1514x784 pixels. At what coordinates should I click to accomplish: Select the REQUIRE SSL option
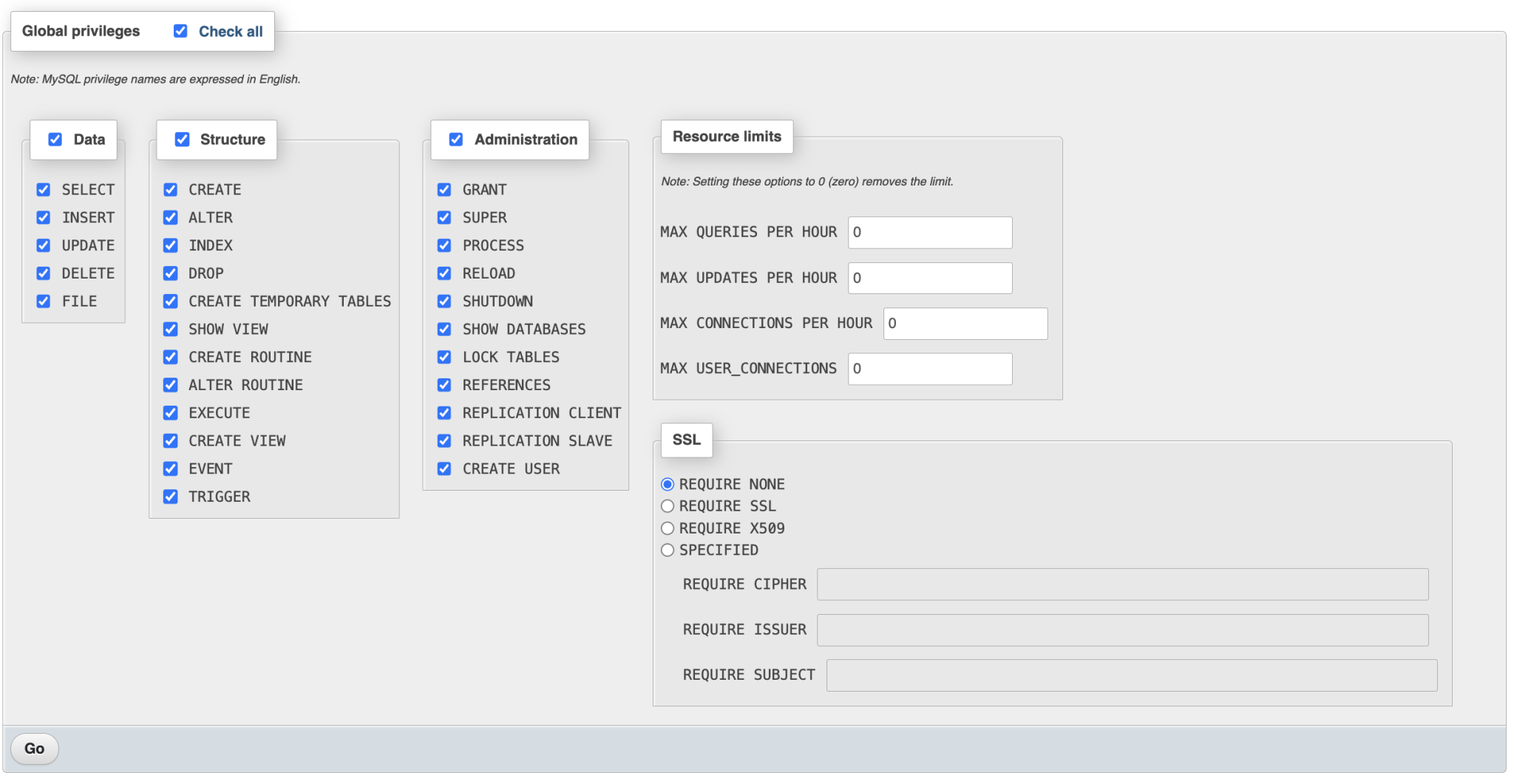(x=668, y=505)
